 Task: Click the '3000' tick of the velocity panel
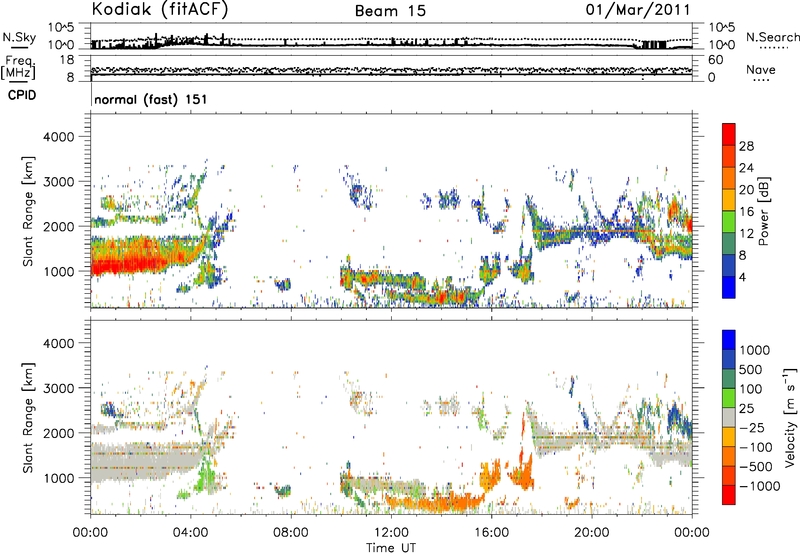point(59,388)
